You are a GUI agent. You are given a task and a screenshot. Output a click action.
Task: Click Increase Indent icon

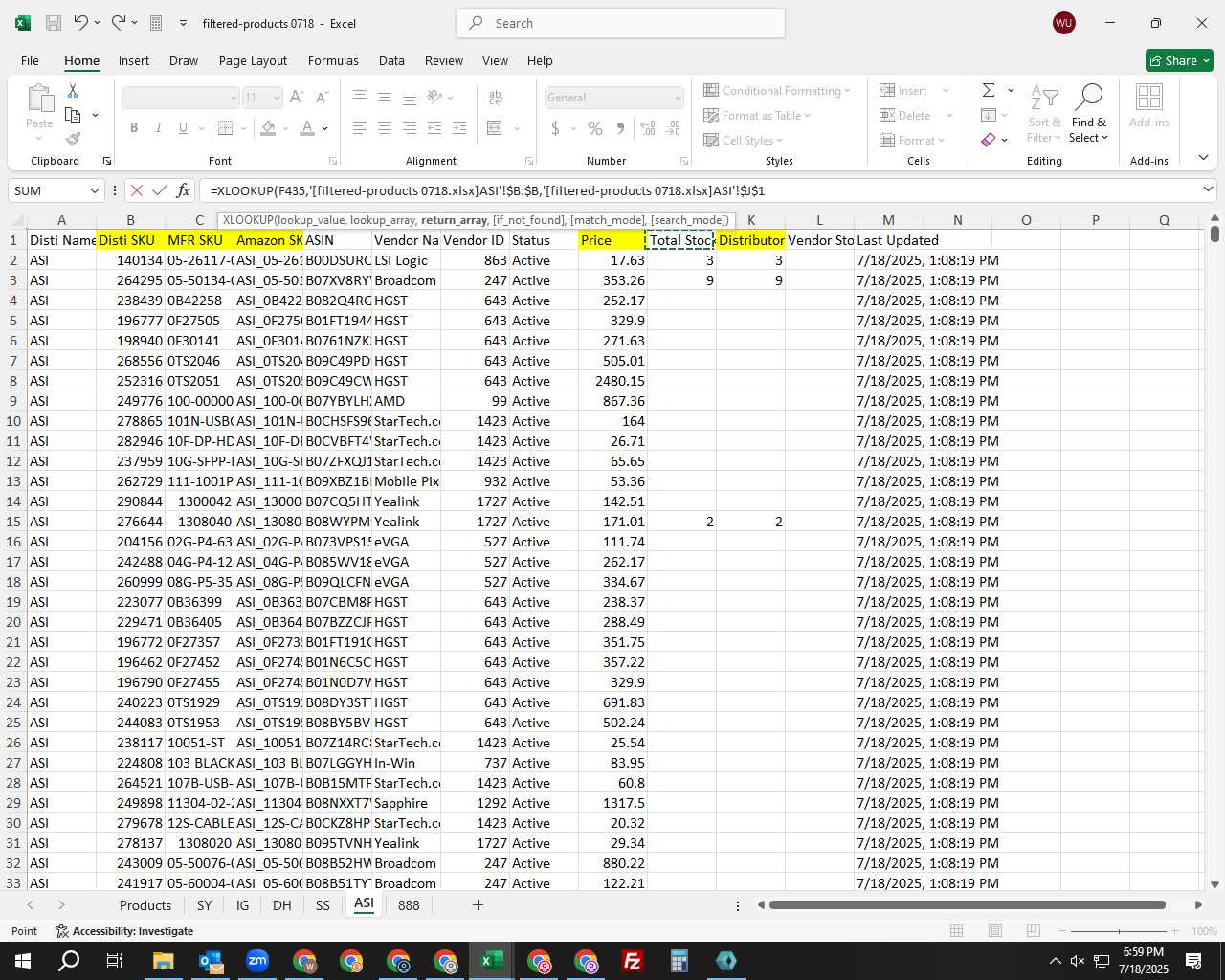459,127
